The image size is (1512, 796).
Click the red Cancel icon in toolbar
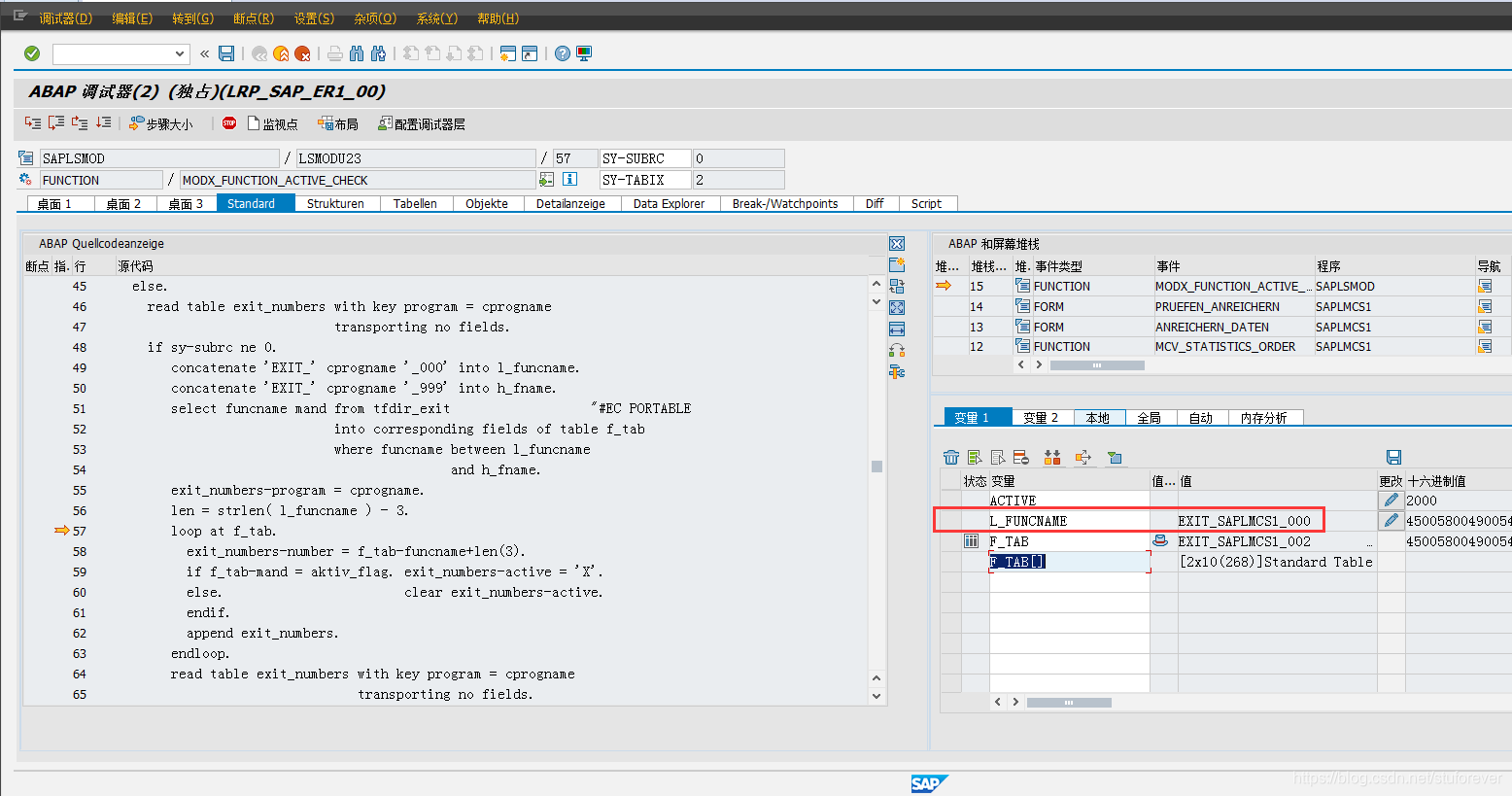pos(302,53)
